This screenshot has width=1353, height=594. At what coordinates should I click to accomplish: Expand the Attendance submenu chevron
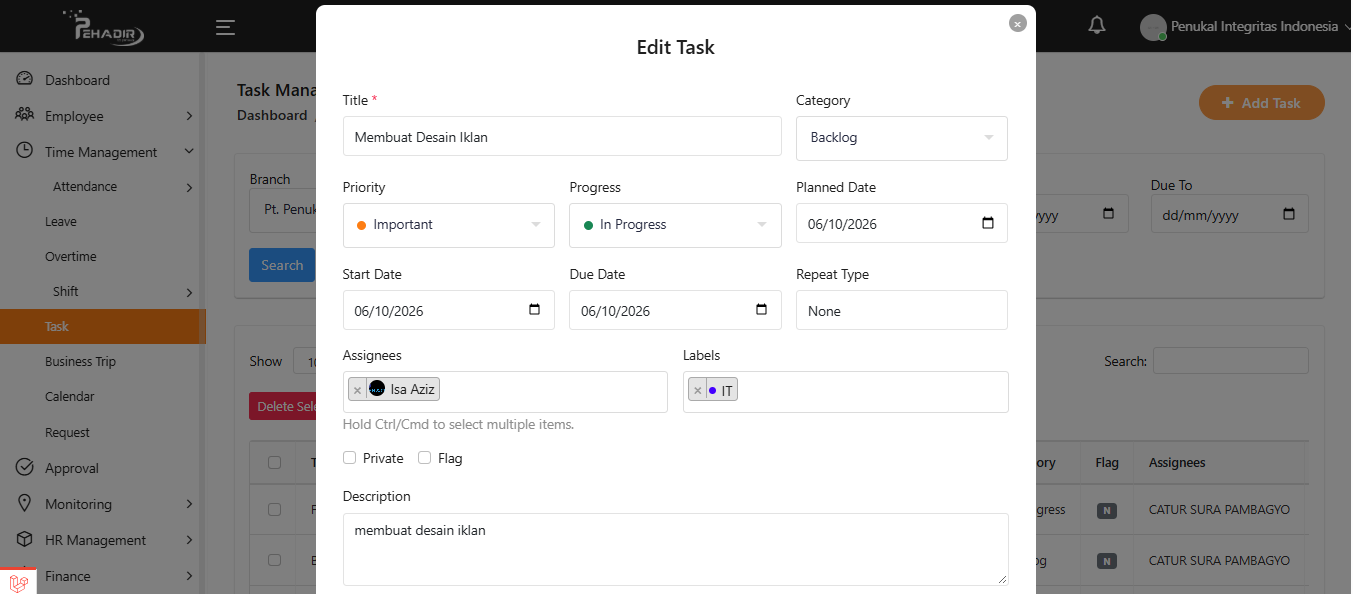pyautogui.click(x=189, y=187)
